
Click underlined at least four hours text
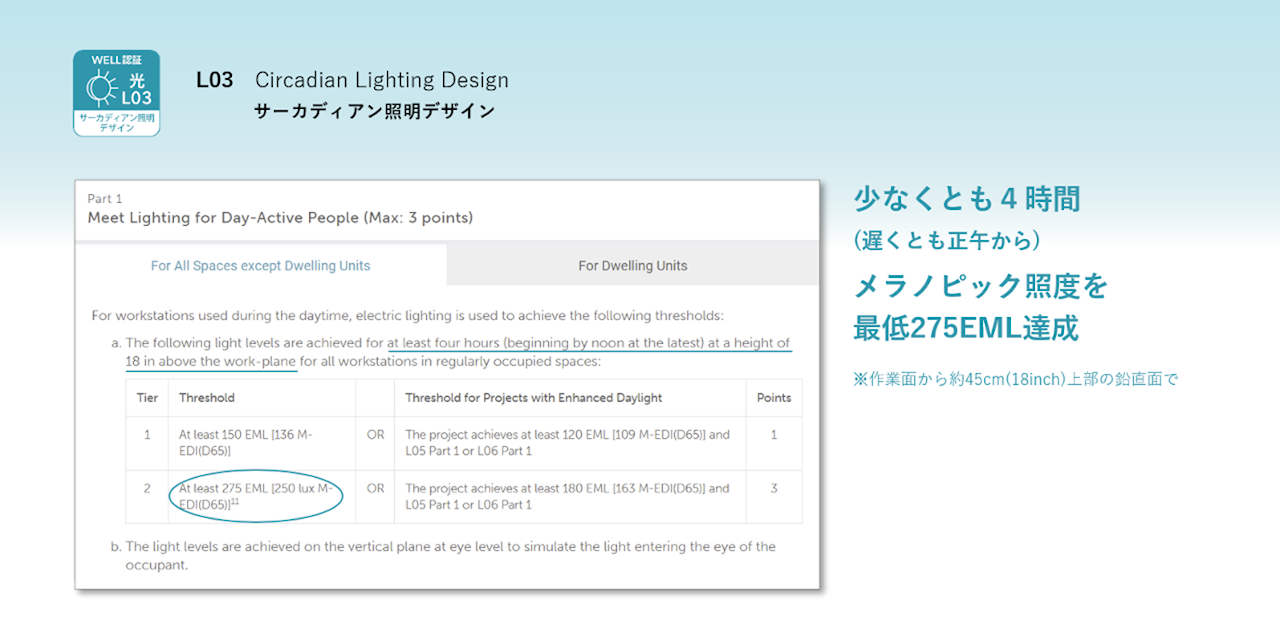click(443, 343)
